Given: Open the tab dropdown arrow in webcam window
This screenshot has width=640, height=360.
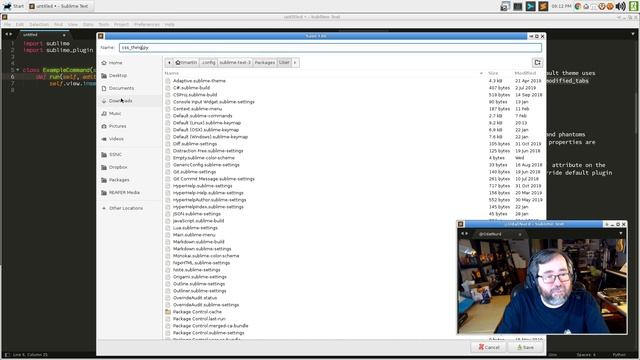Looking at the screenshot, I should 621,234.
